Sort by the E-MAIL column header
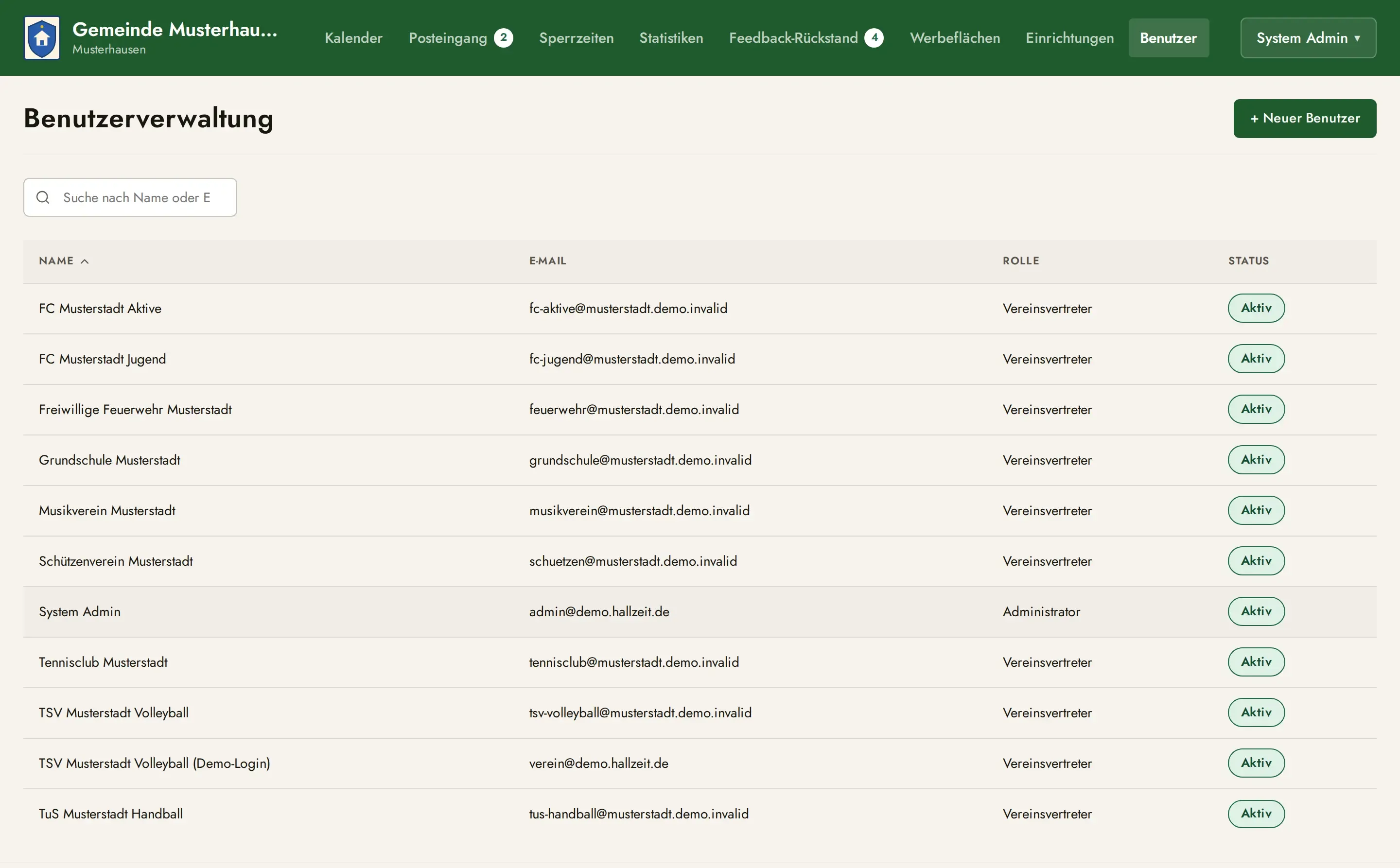Screen dimensions: 1400x868 (x=547, y=261)
